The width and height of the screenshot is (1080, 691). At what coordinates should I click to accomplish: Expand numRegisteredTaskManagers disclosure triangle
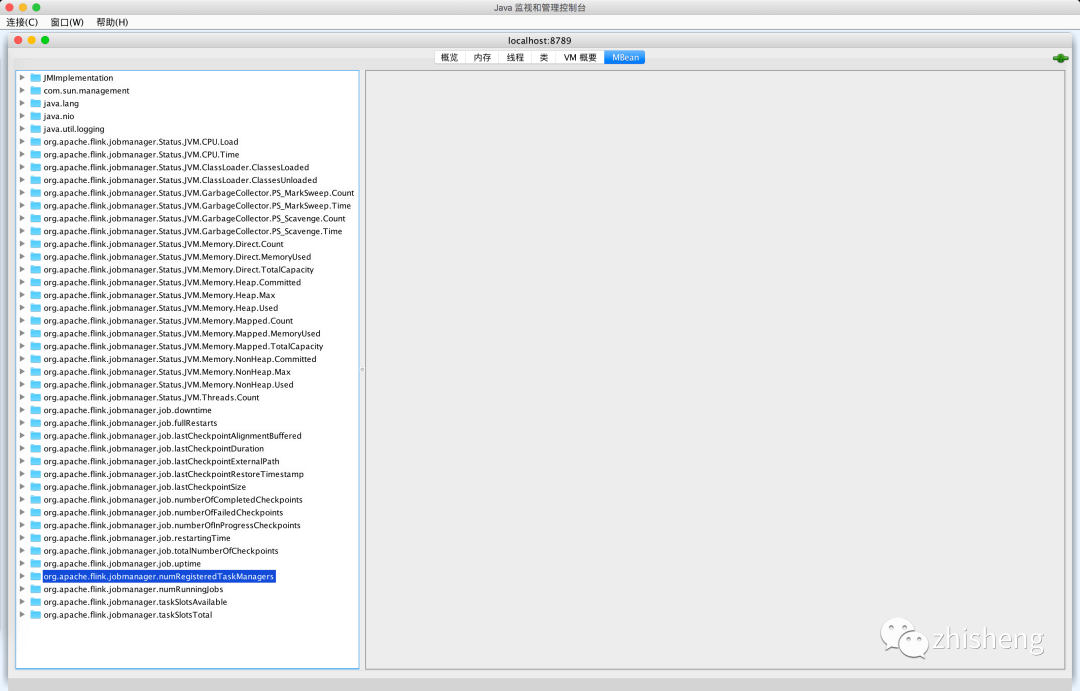(x=22, y=577)
